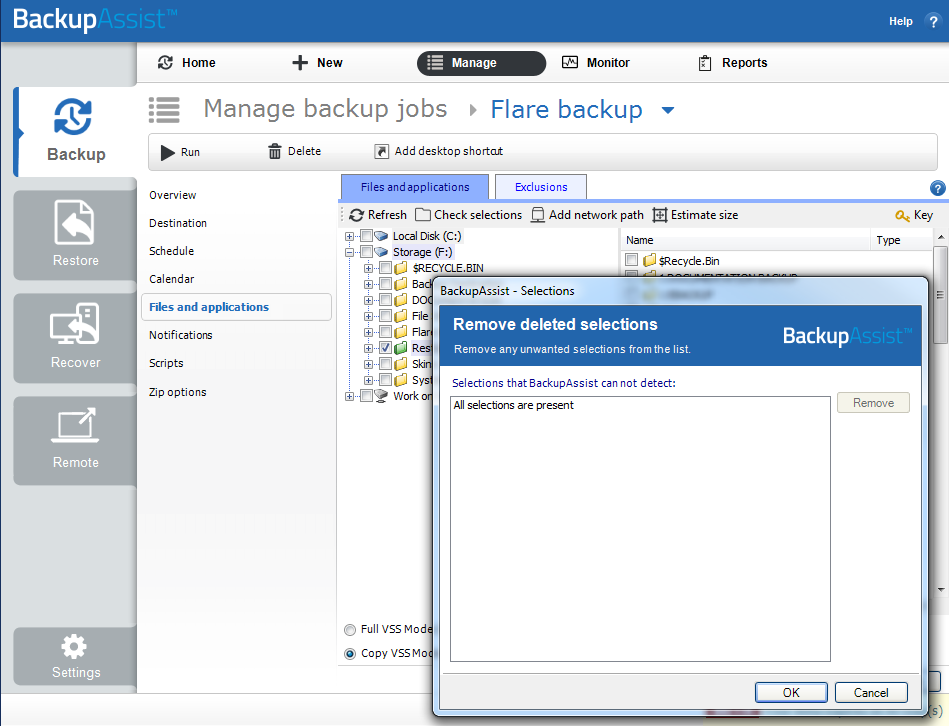Open the Overview page
949x726 pixels.
[172, 195]
